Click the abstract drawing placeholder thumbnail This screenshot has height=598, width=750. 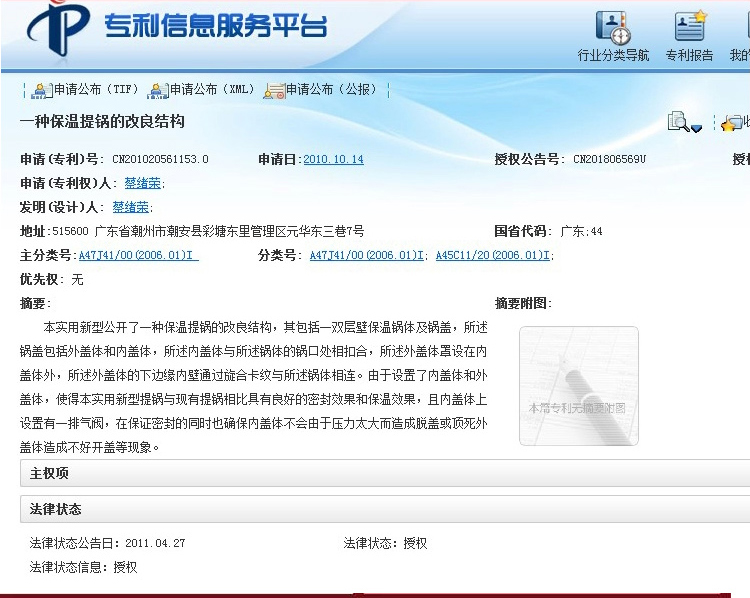click(579, 386)
